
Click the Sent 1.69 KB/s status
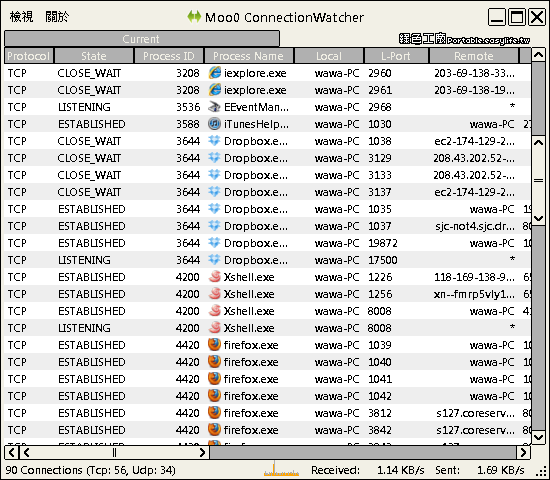pyautogui.click(x=479, y=470)
